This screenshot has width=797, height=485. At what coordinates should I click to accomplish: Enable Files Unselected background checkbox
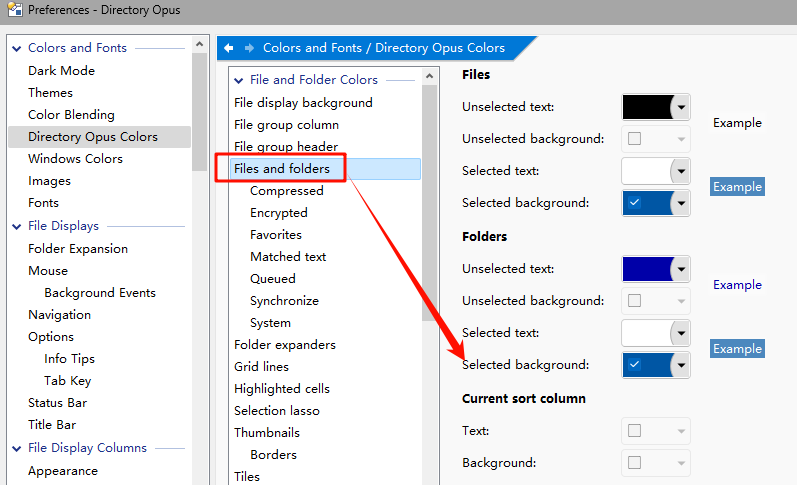[x=634, y=139]
